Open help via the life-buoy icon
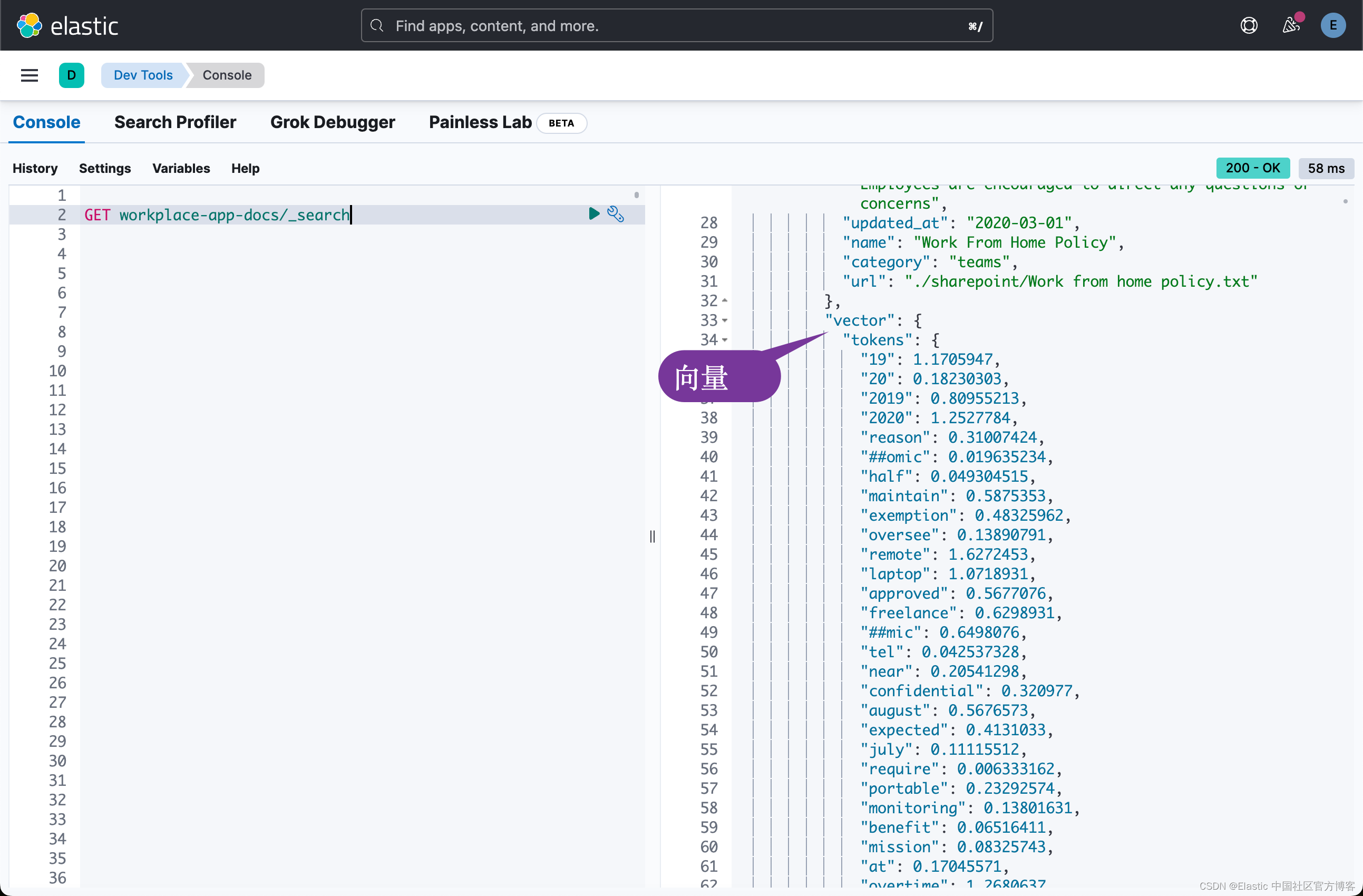Viewport: 1363px width, 896px height. (x=1249, y=25)
